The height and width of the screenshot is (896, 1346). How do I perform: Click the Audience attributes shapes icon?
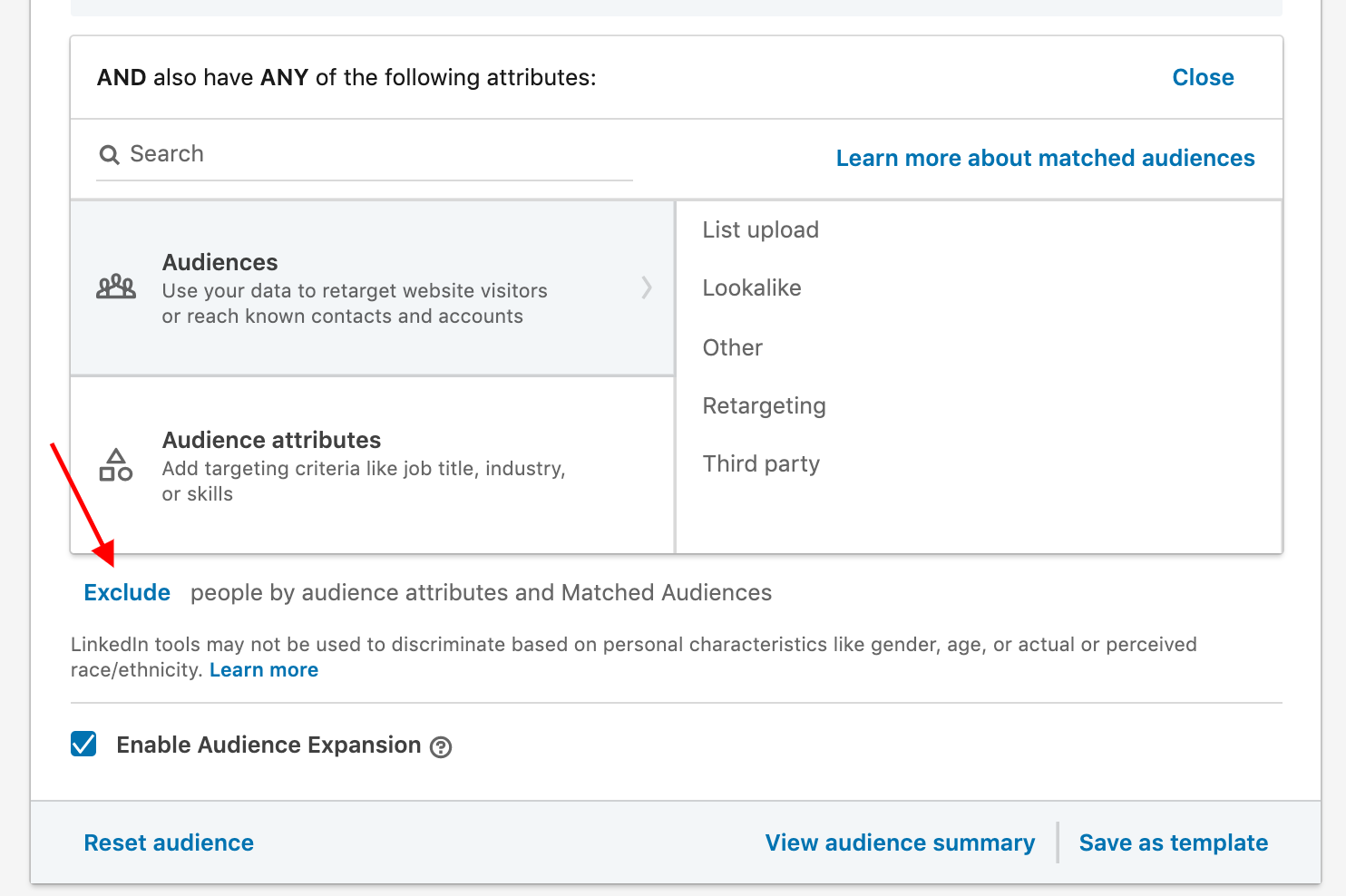click(x=116, y=465)
